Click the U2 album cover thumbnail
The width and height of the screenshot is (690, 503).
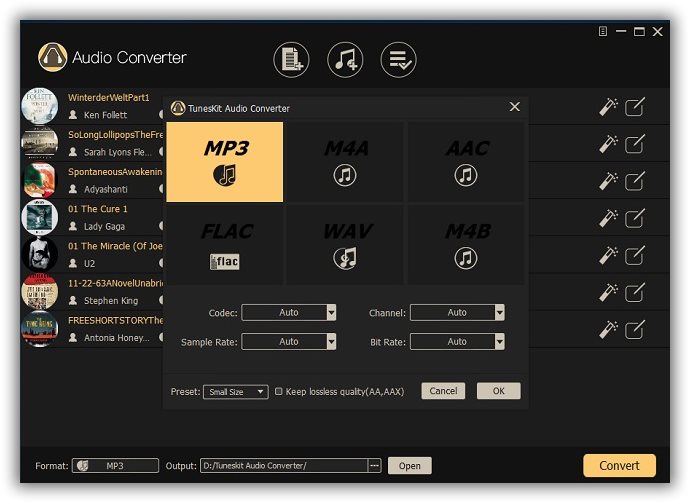(40, 255)
